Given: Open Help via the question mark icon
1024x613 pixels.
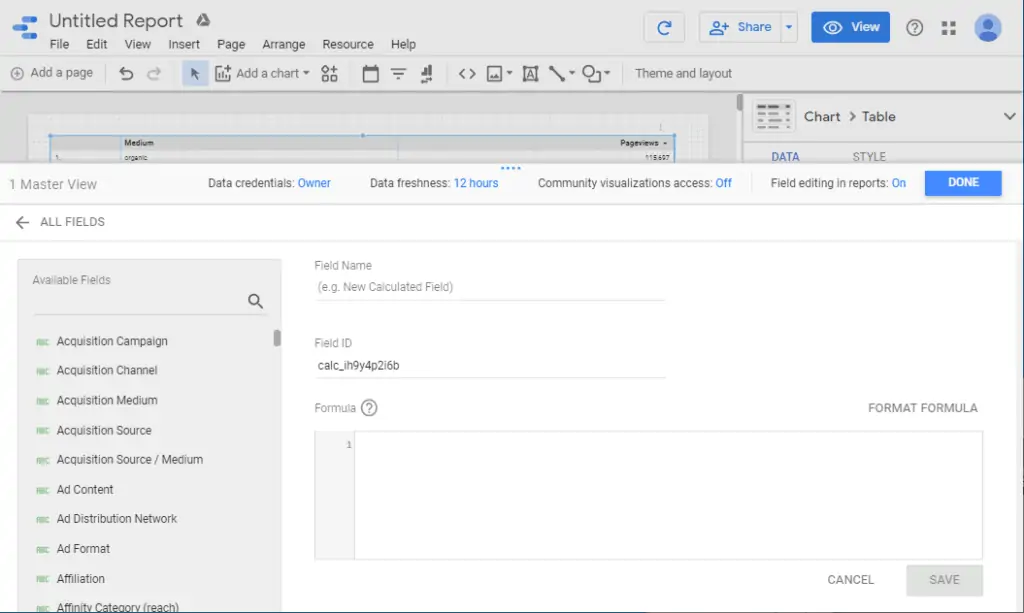Looking at the screenshot, I should point(914,28).
